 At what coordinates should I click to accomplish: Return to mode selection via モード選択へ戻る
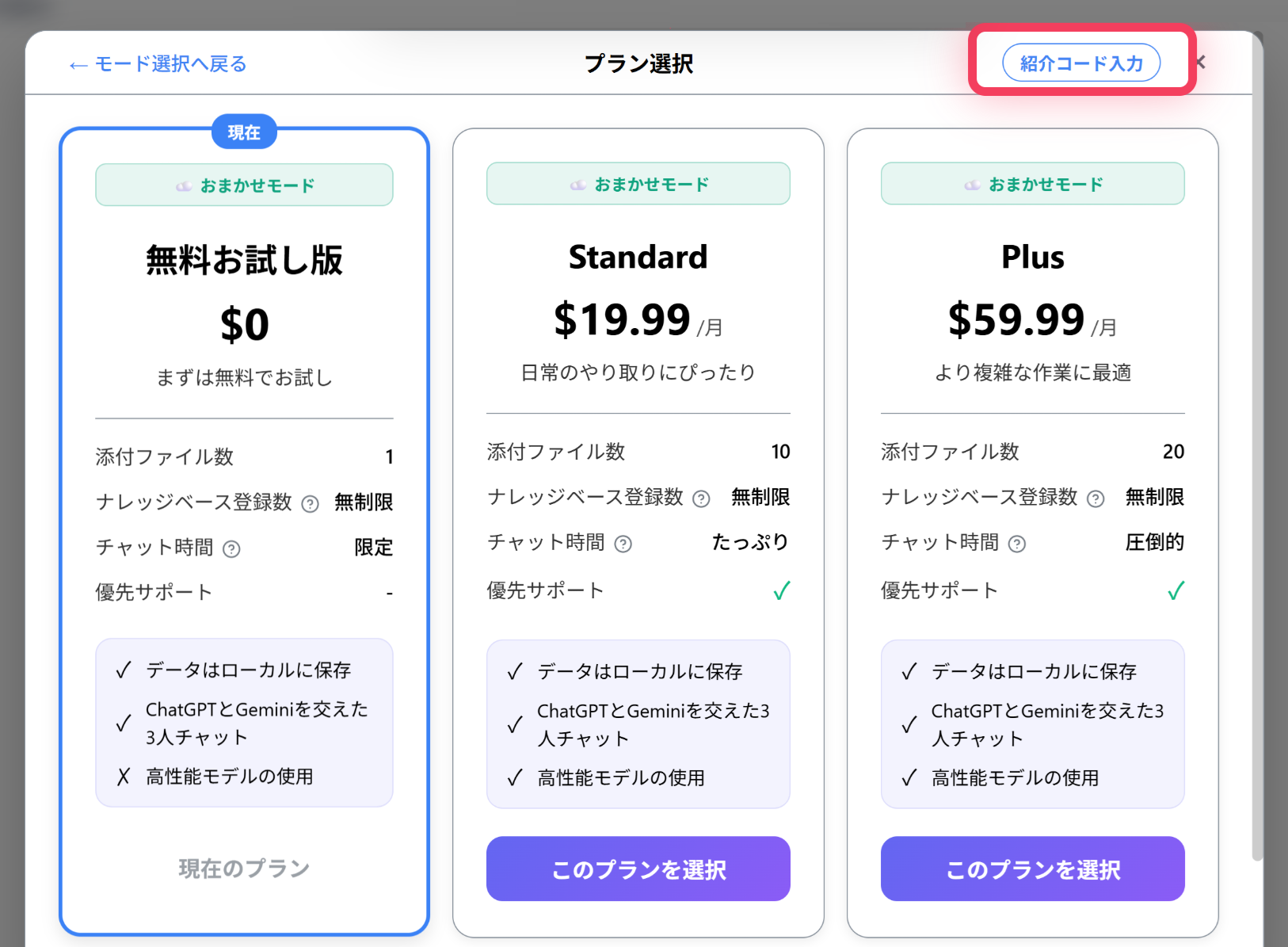pos(158,64)
